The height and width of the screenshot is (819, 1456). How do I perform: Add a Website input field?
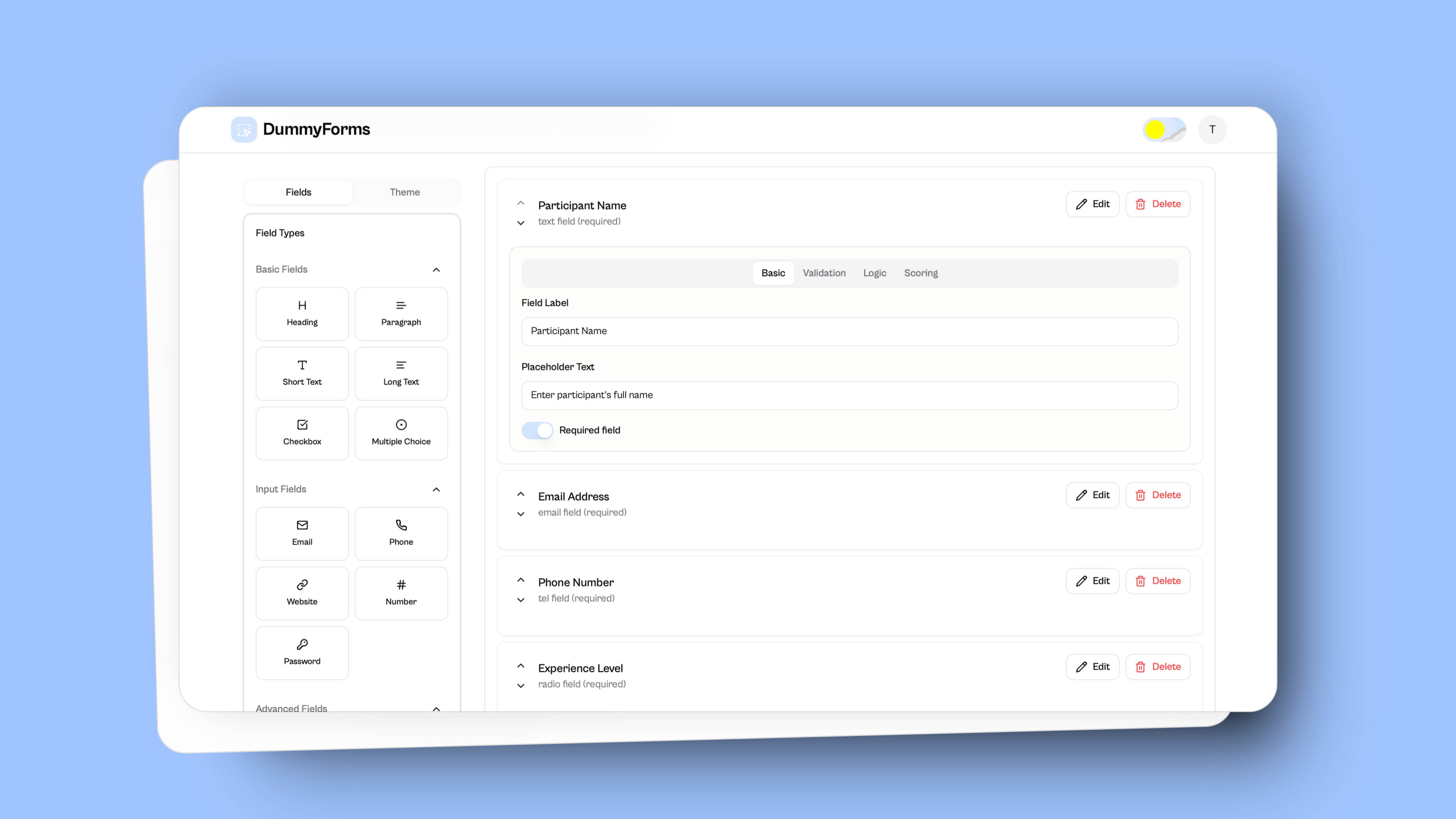[x=302, y=593]
